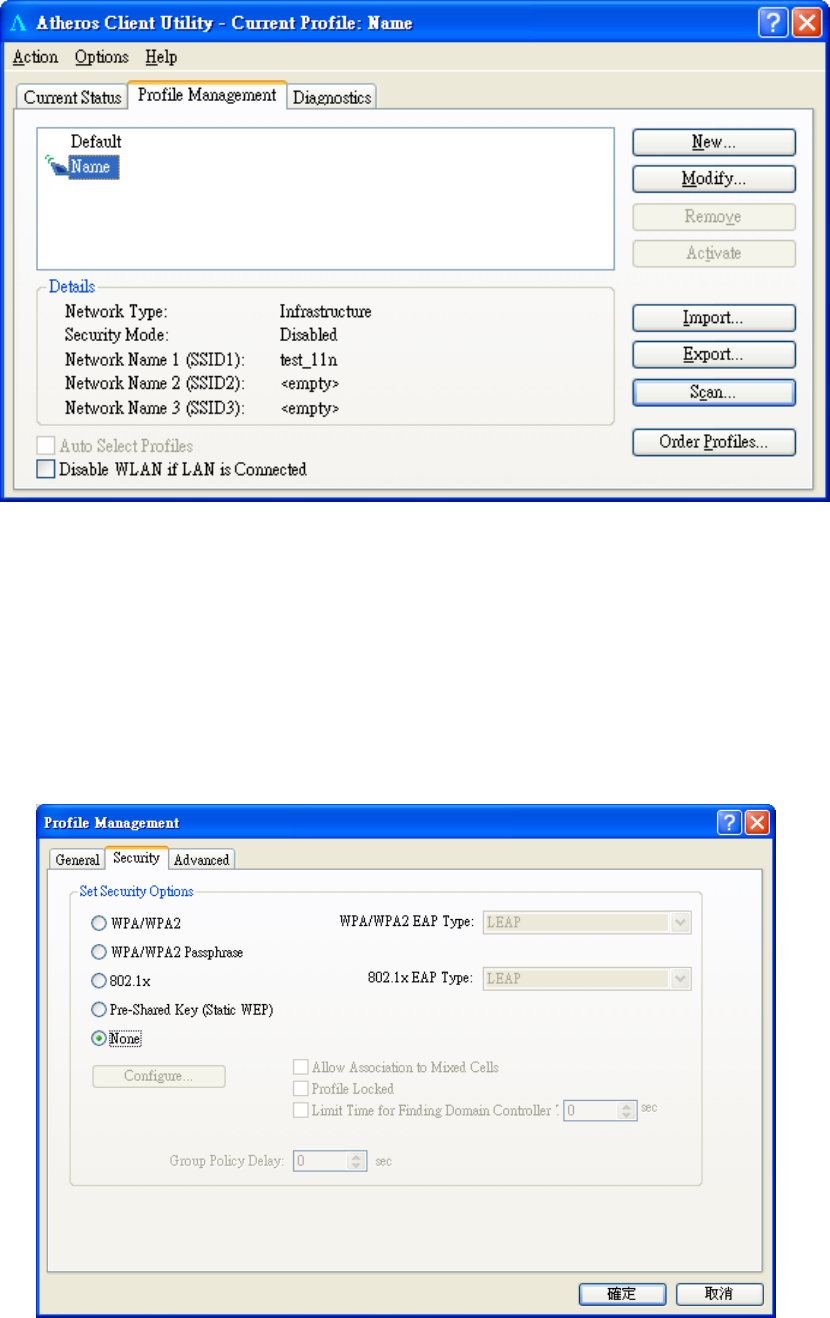Click the Security Mode Disabled value
Screen dimensions: 830x1318
click(308, 335)
